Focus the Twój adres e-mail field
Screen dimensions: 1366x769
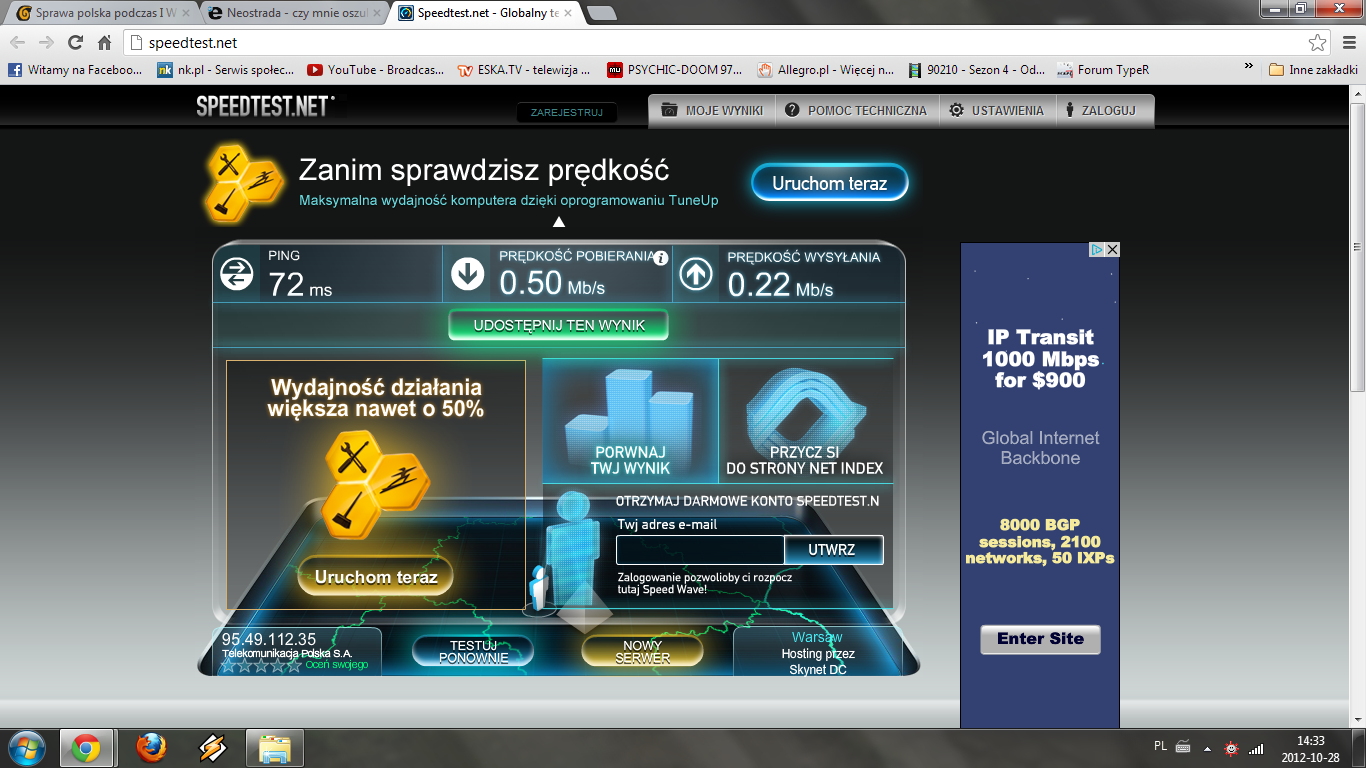(x=700, y=550)
